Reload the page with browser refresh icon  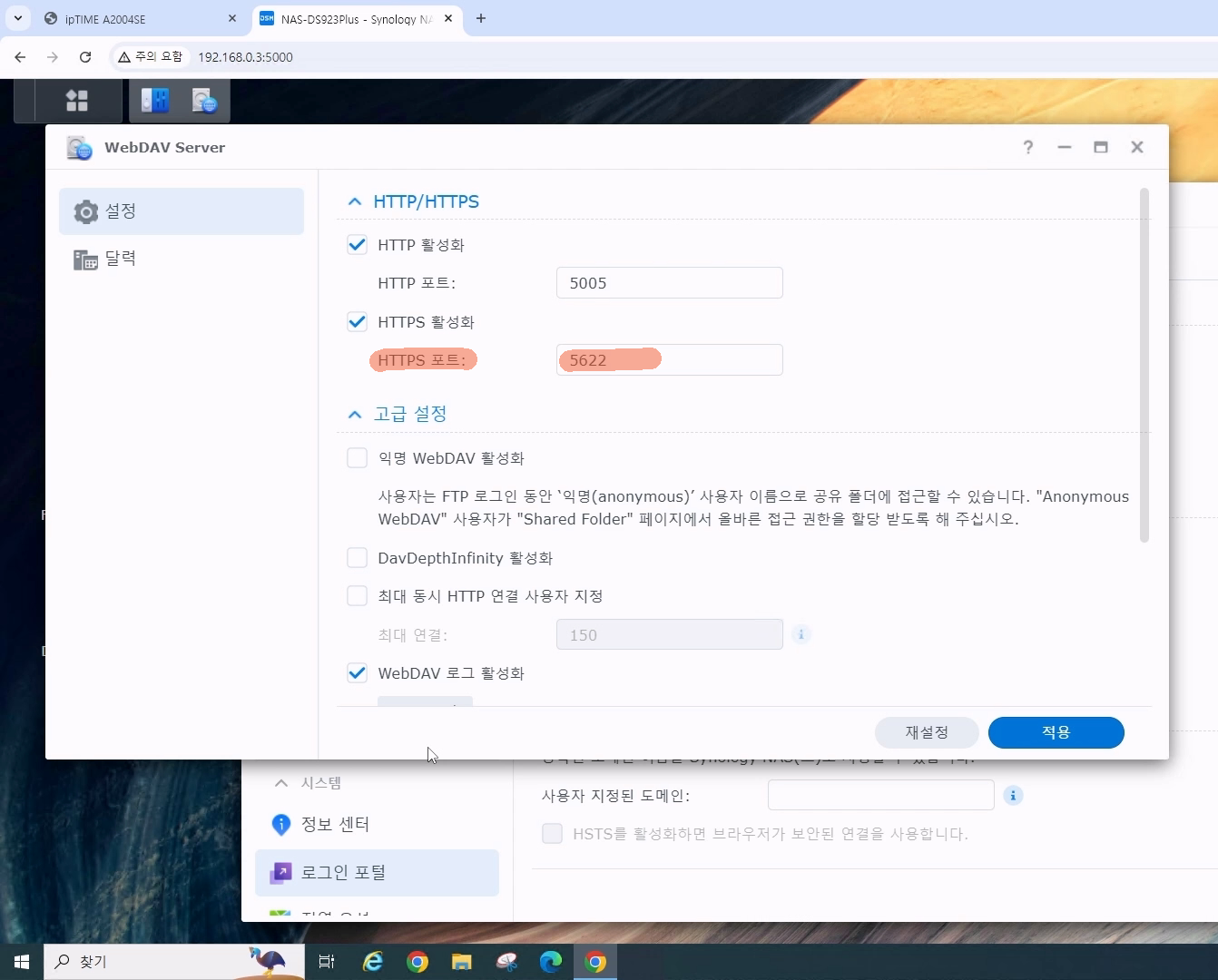coord(85,57)
